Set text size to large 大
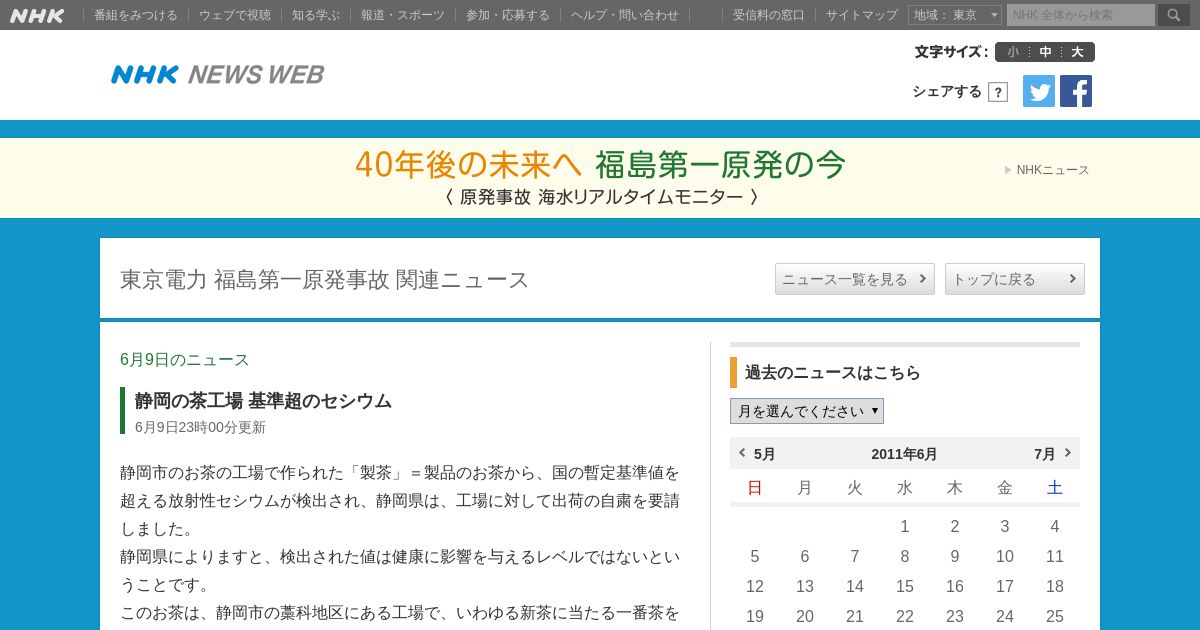1200x630 pixels. pyautogui.click(x=1077, y=52)
